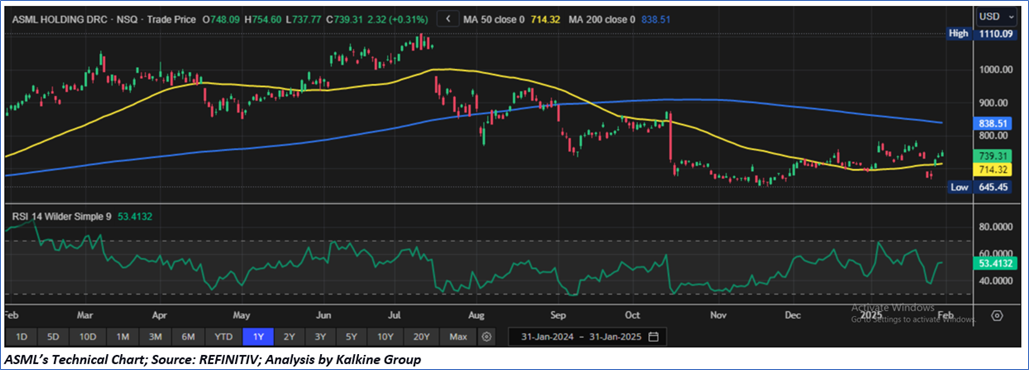Open chart settings gear at bottom right

click(x=997, y=316)
